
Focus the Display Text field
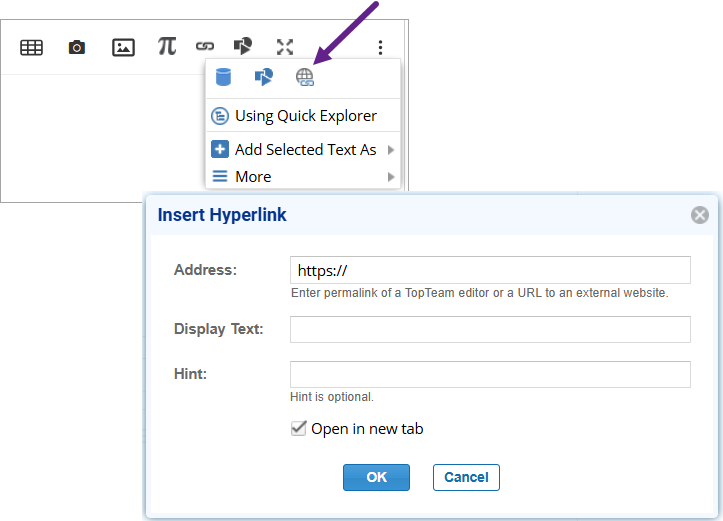click(x=490, y=329)
